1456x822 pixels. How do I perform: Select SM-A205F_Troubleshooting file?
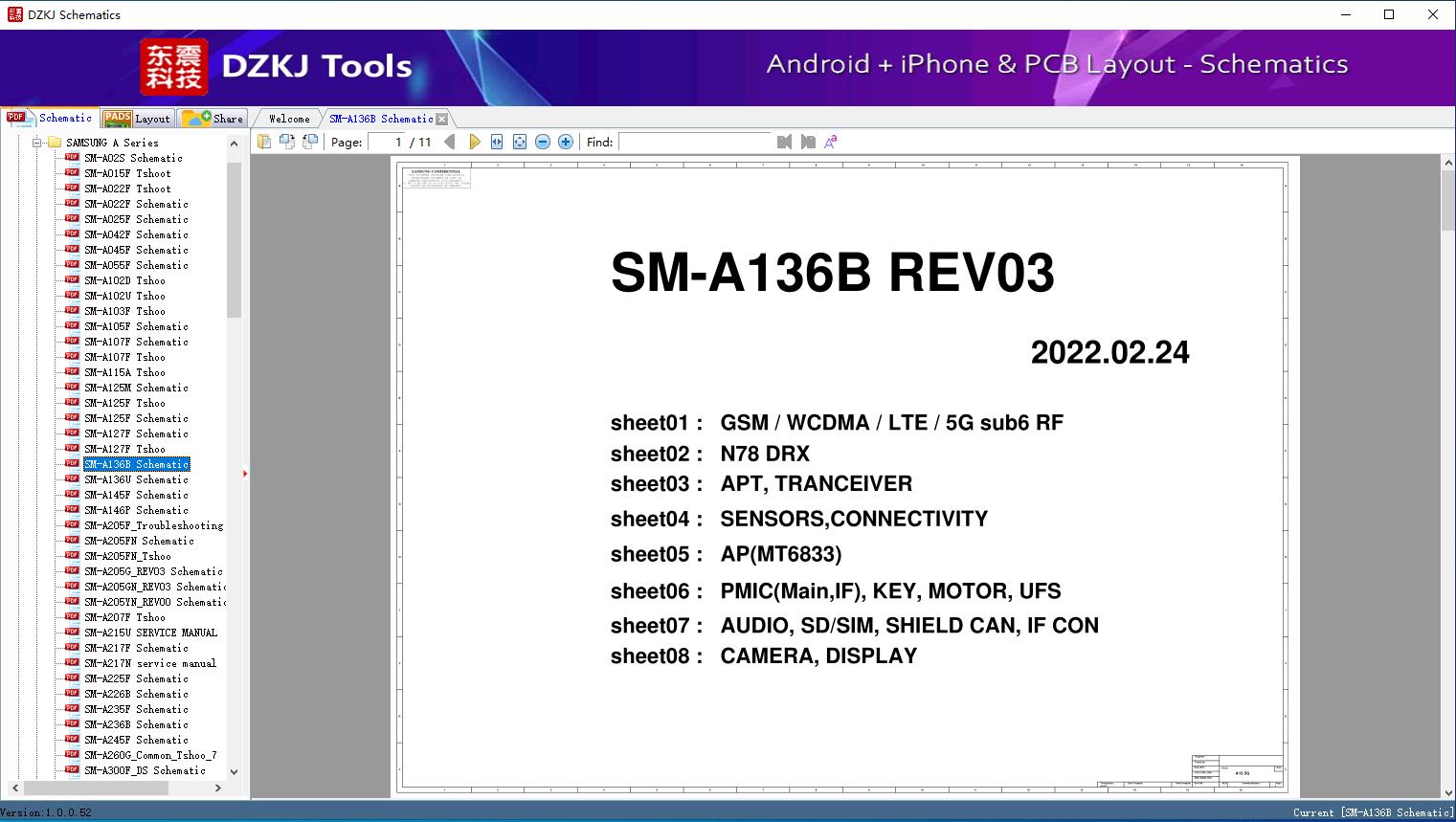click(153, 525)
